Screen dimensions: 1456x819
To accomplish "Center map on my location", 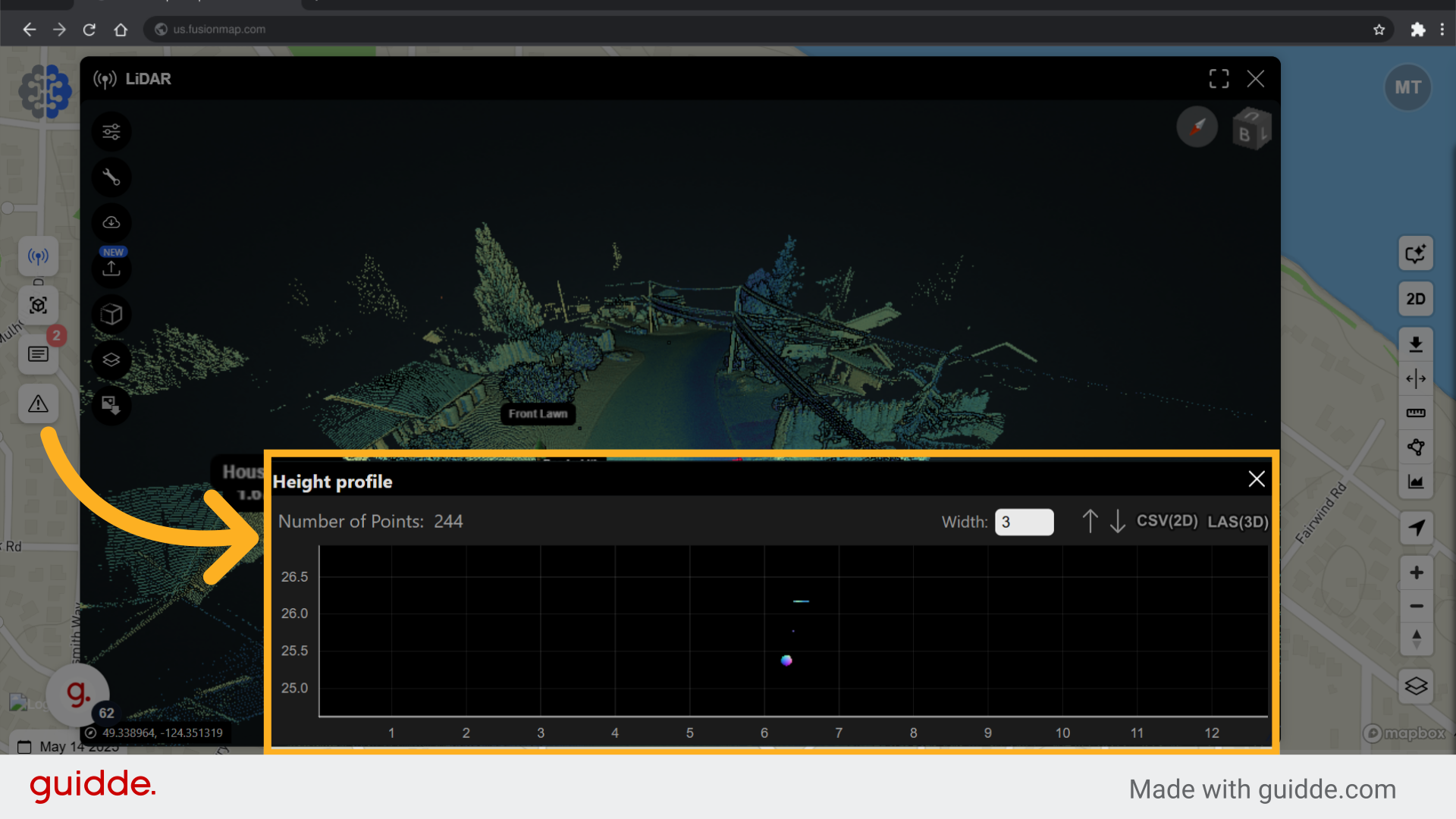I will [x=1416, y=528].
